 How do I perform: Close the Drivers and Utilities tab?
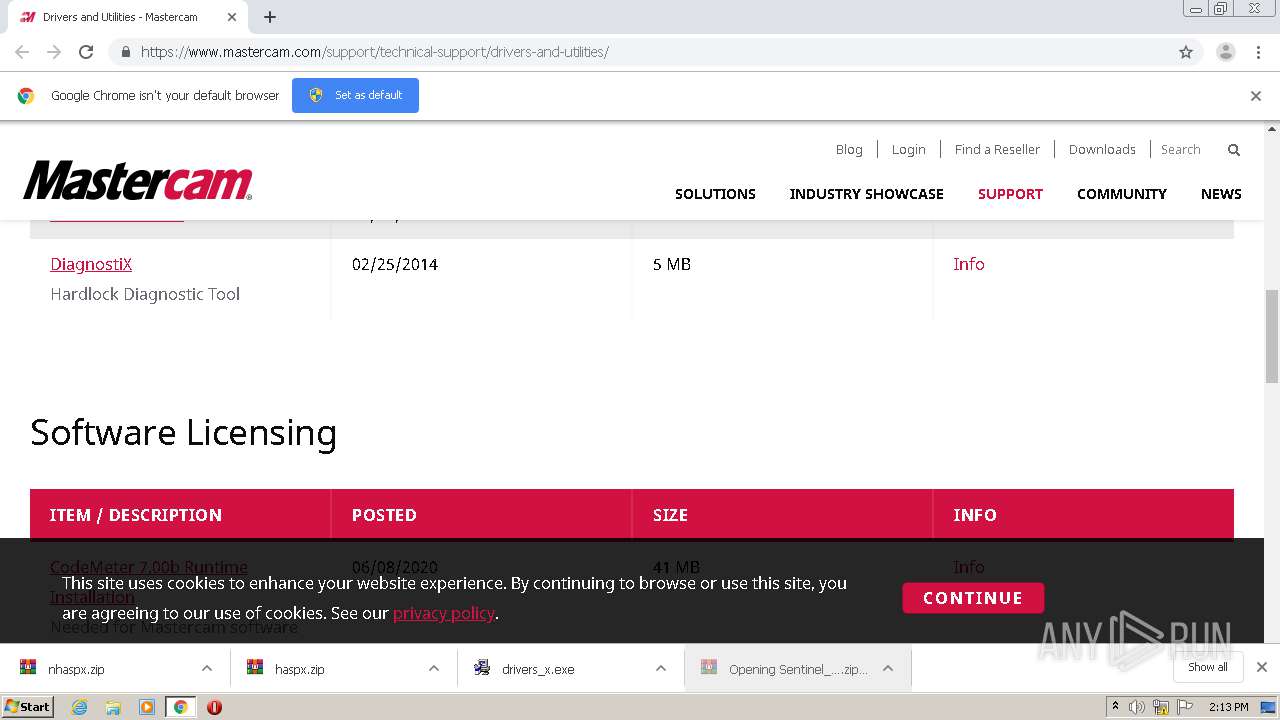tap(232, 17)
